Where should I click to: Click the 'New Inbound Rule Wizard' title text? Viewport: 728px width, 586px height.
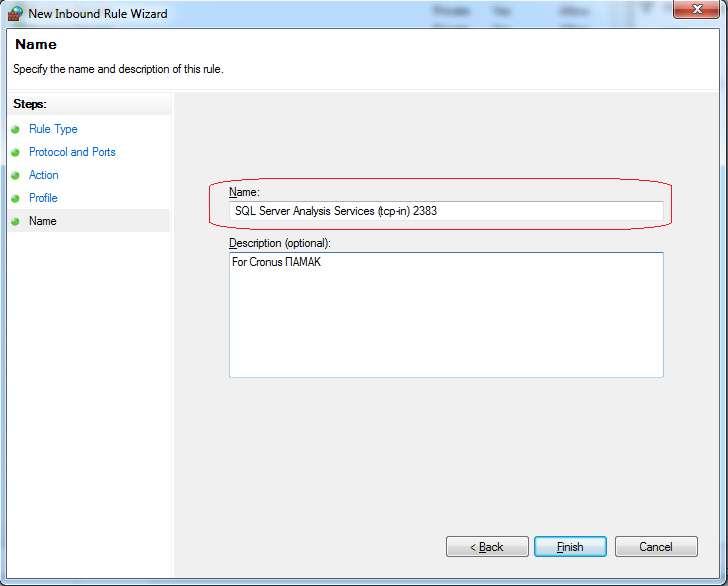98,14
